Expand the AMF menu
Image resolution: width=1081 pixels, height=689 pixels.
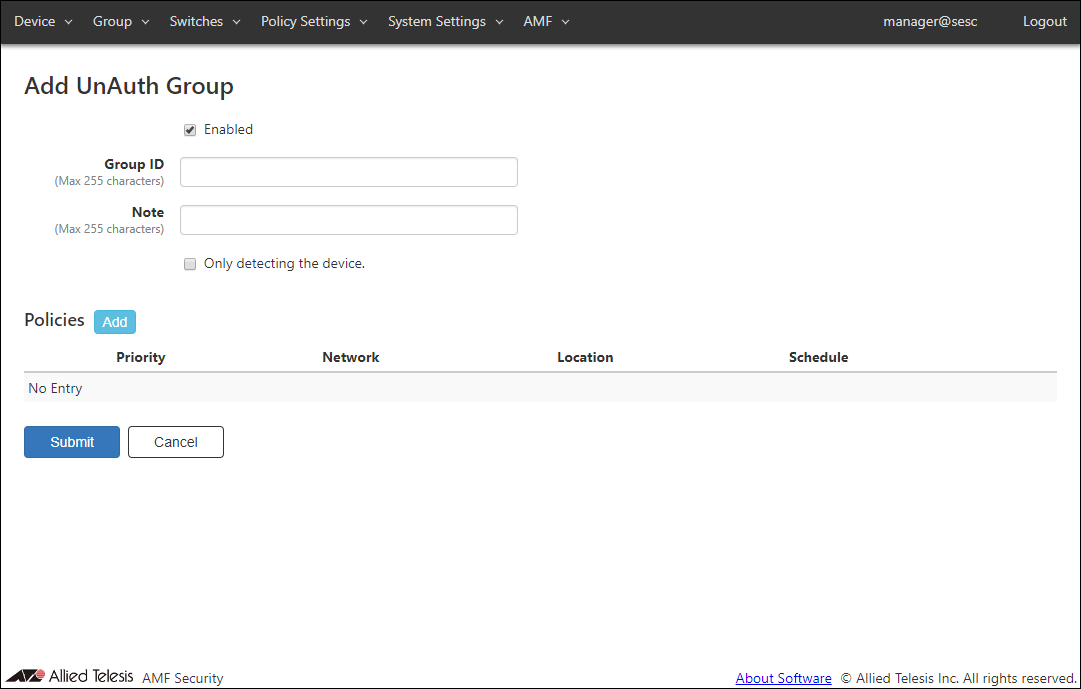(546, 22)
